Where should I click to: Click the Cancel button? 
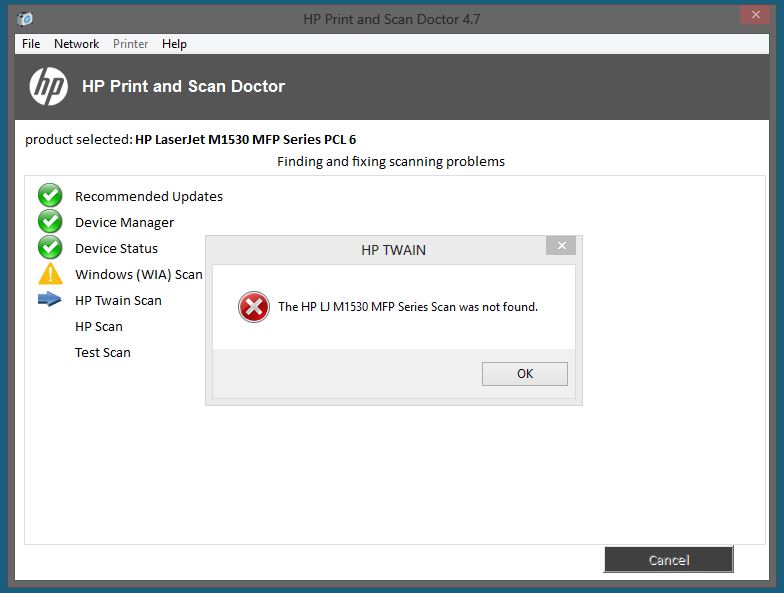pyautogui.click(x=669, y=560)
